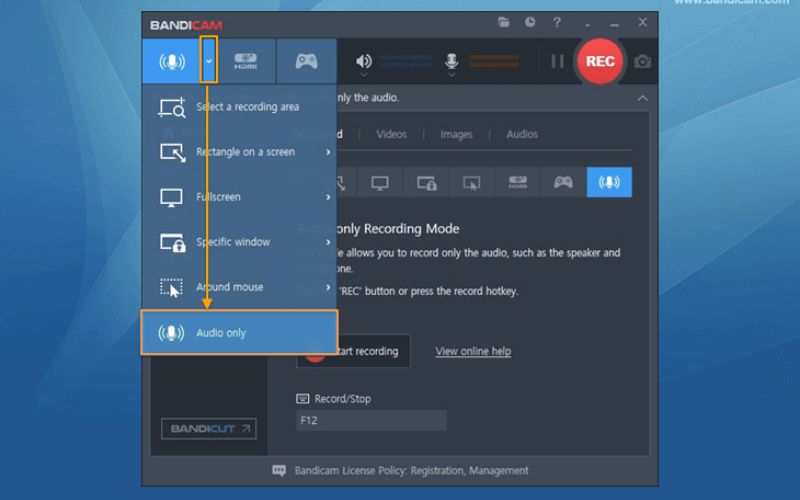Select specific window lock icon in mode row
800x500 pixels.
(x=426, y=183)
